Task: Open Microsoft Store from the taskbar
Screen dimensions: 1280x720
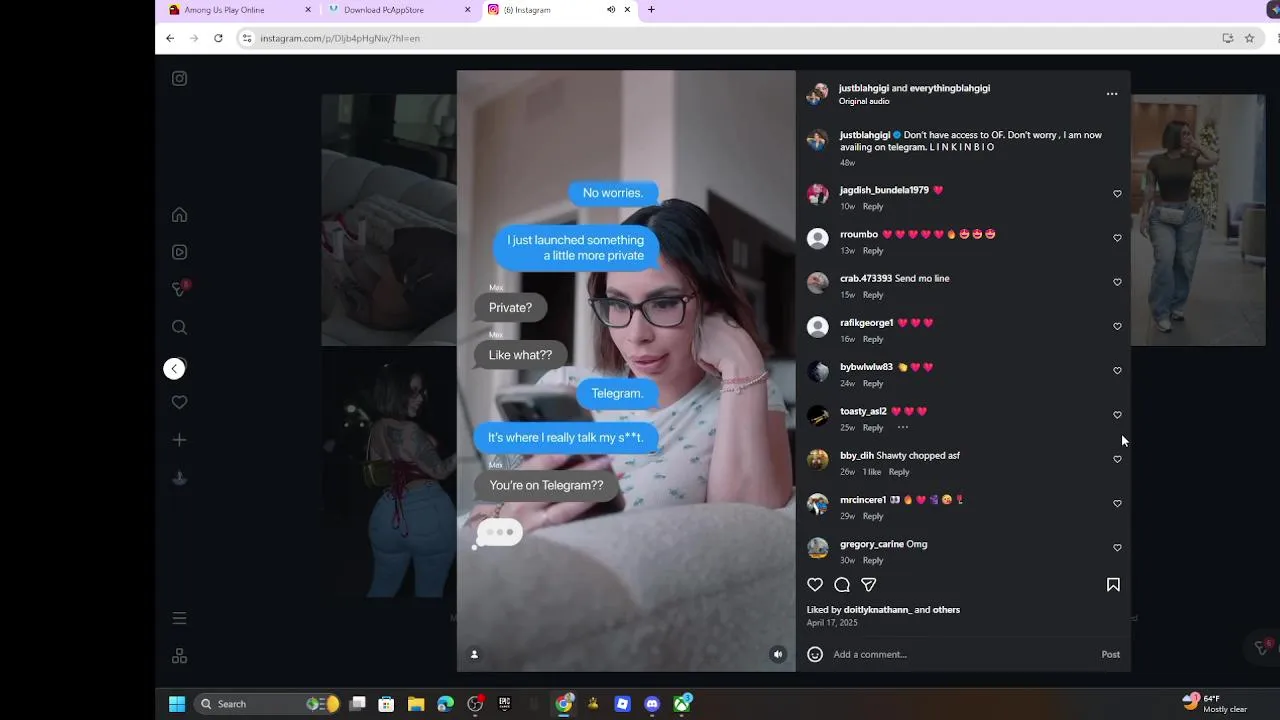Action: [x=386, y=704]
